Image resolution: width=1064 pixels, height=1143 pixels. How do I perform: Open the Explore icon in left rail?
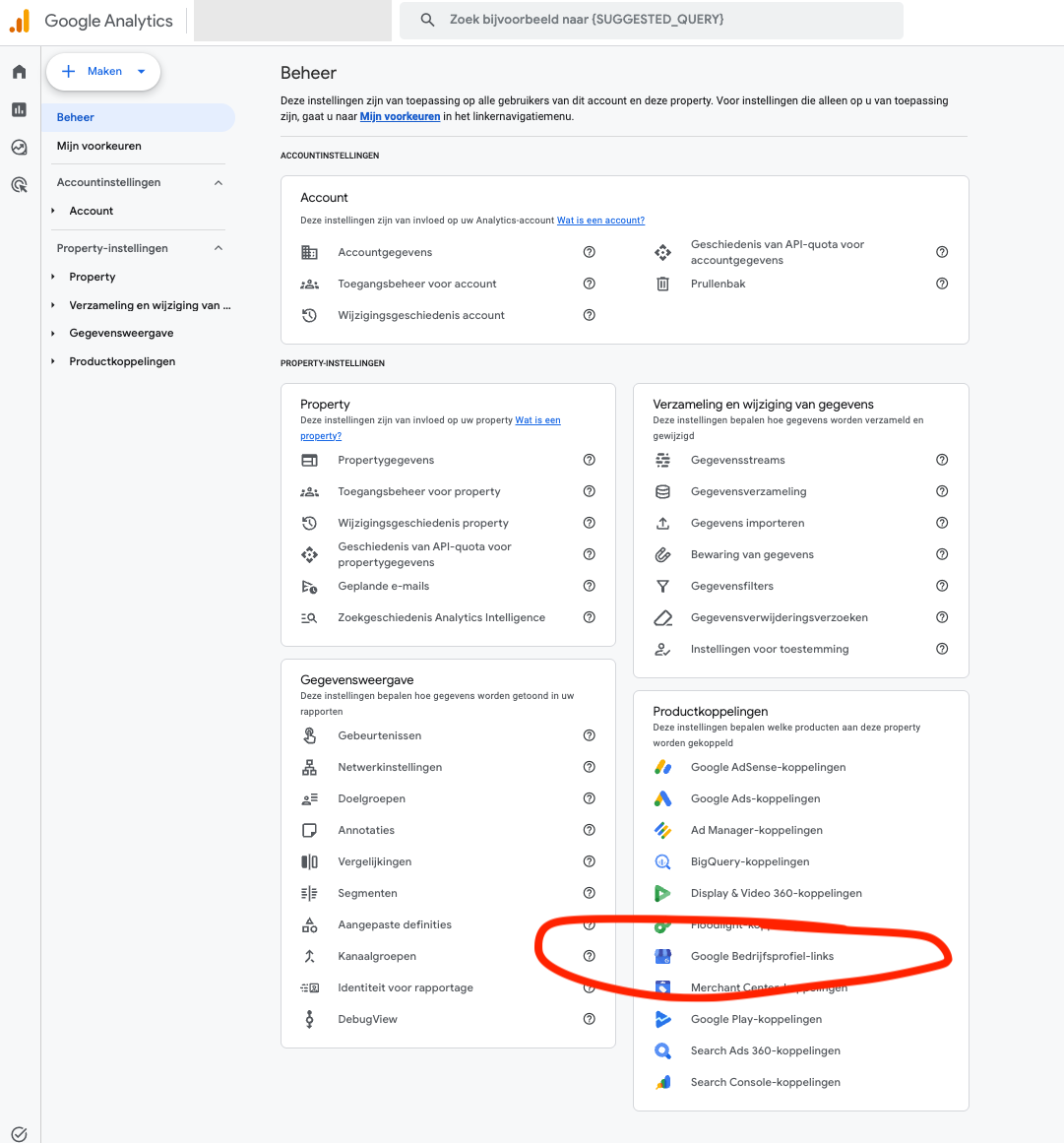pyautogui.click(x=20, y=148)
